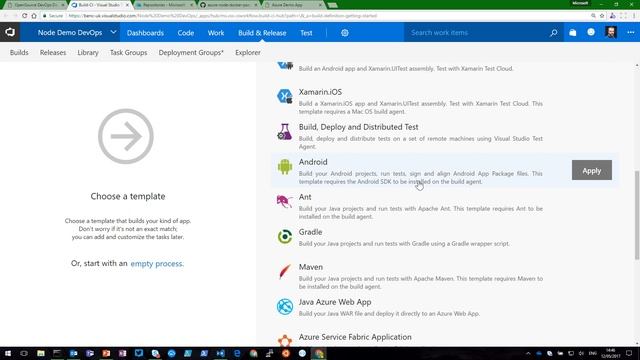The image size is (640, 360).
Task: Show hidden system tray icons chevron
Action: tap(528, 353)
